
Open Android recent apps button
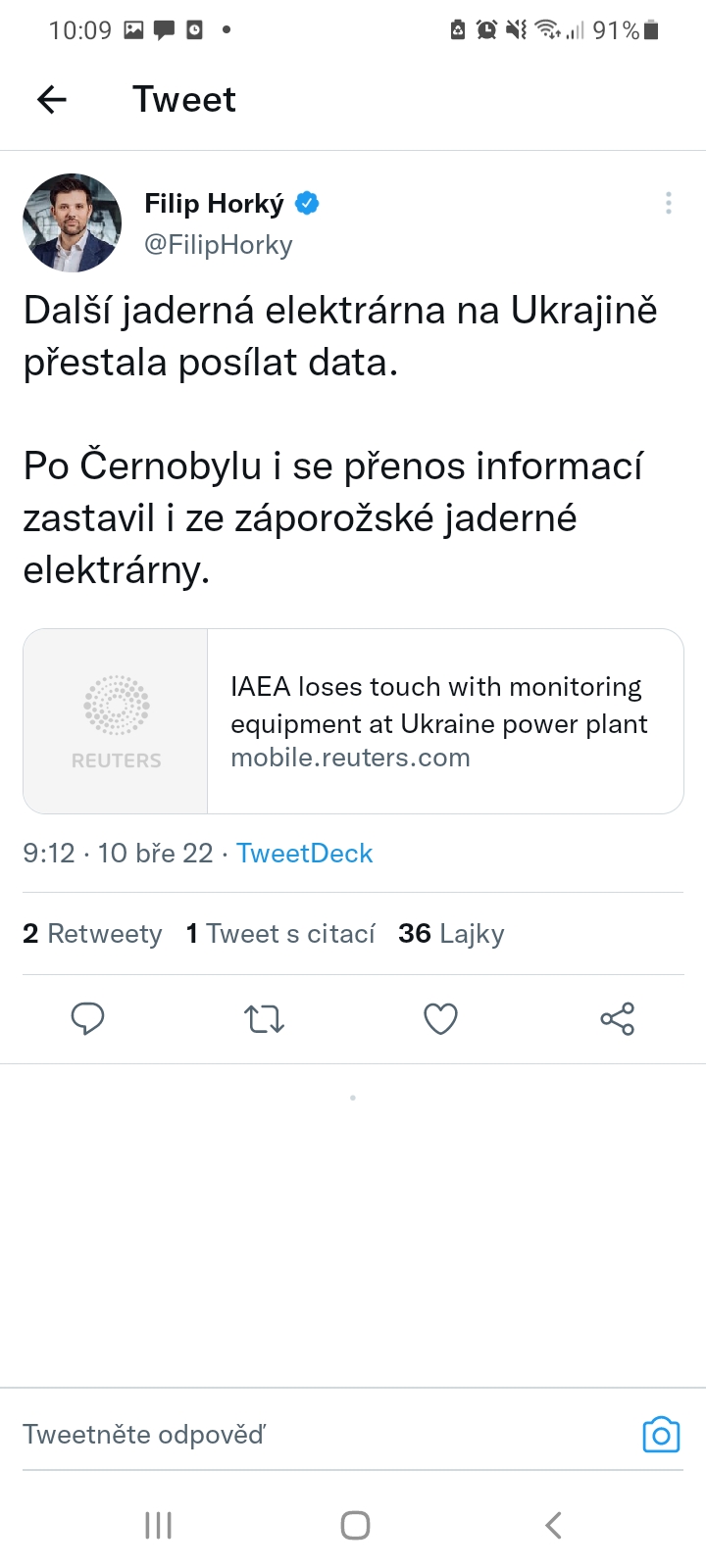coord(158,1525)
